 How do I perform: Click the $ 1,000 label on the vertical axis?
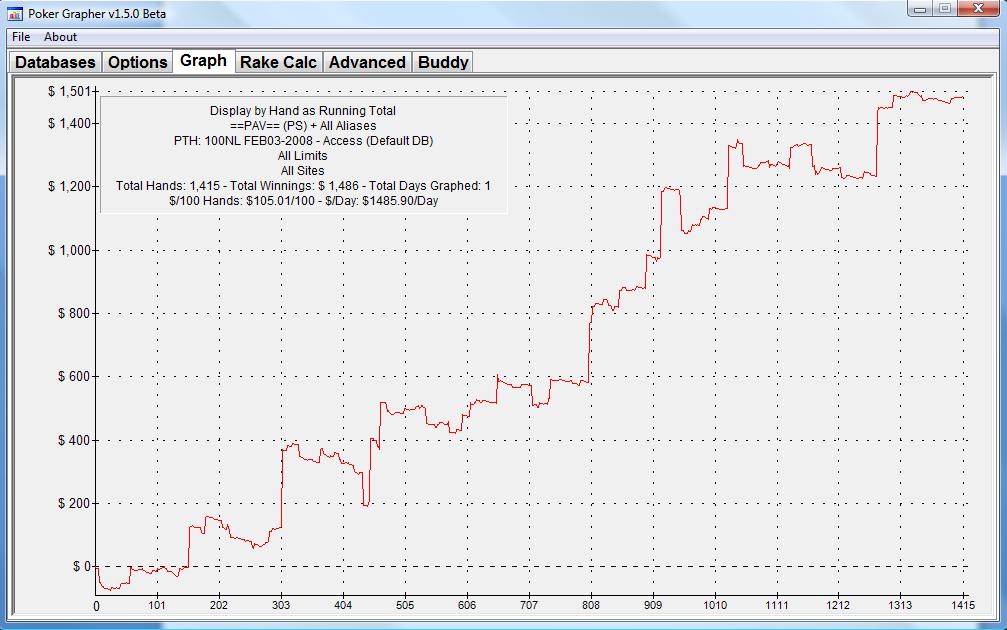point(68,250)
